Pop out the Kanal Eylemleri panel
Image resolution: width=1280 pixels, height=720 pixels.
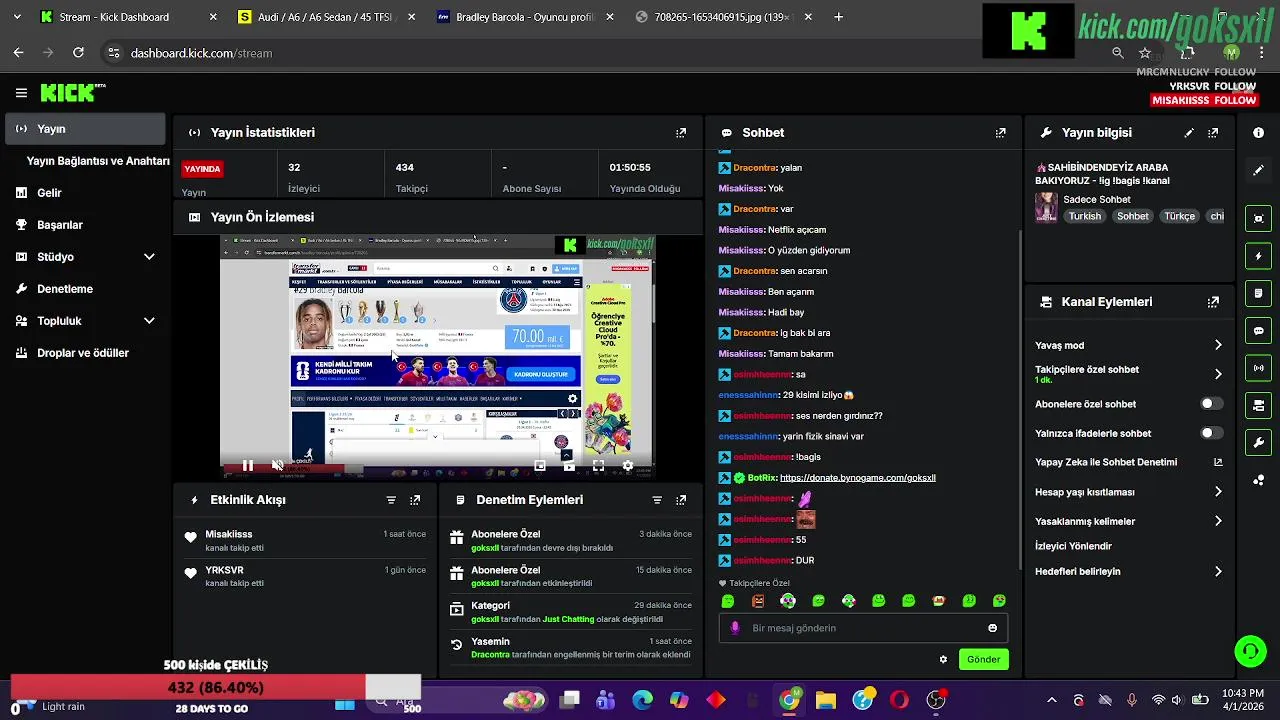(1213, 301)
